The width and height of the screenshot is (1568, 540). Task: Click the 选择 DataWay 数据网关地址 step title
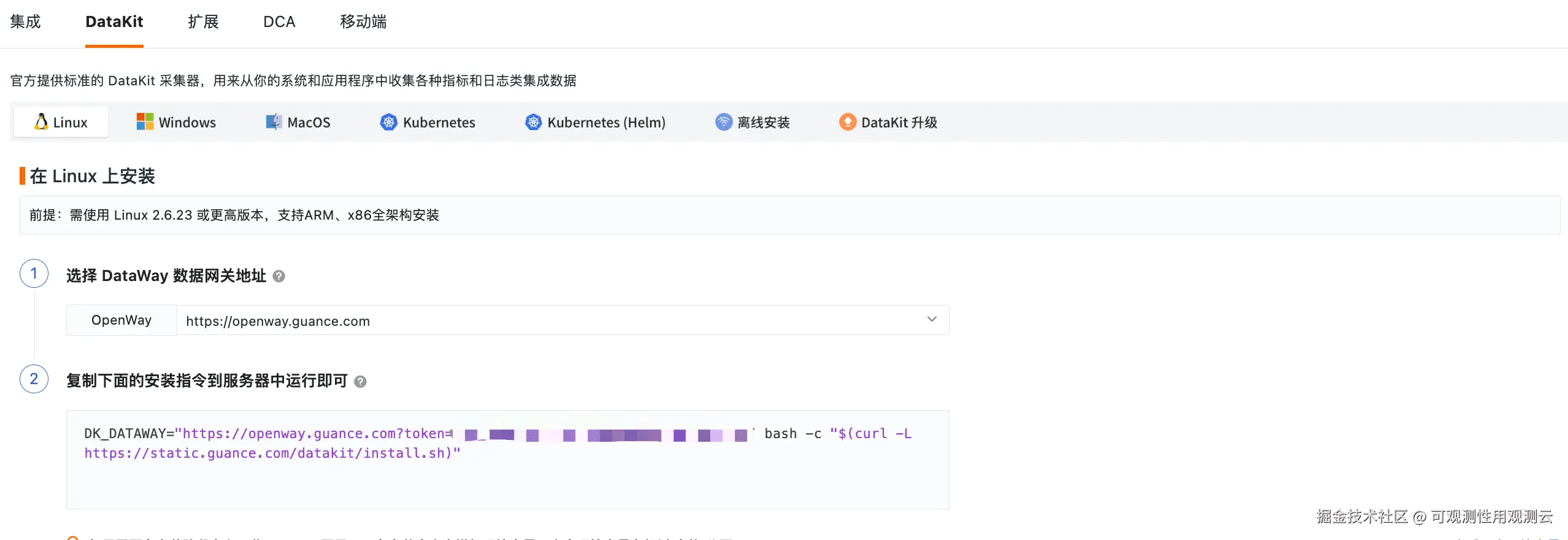[x=166, y=276]
